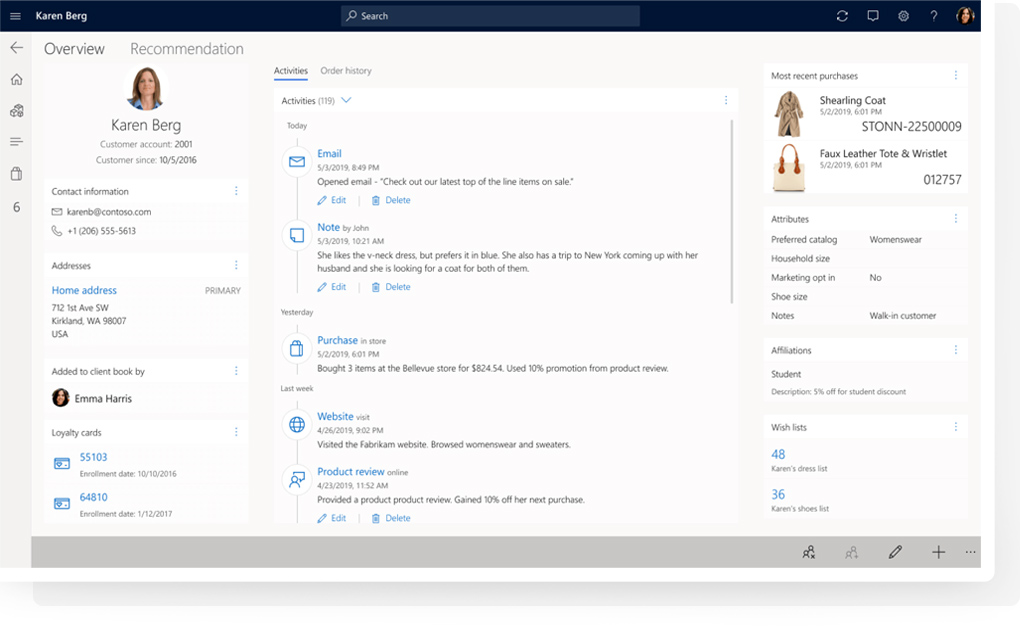
Task: Click the refresh sync icon in header
Action: [x=842, y=16]
